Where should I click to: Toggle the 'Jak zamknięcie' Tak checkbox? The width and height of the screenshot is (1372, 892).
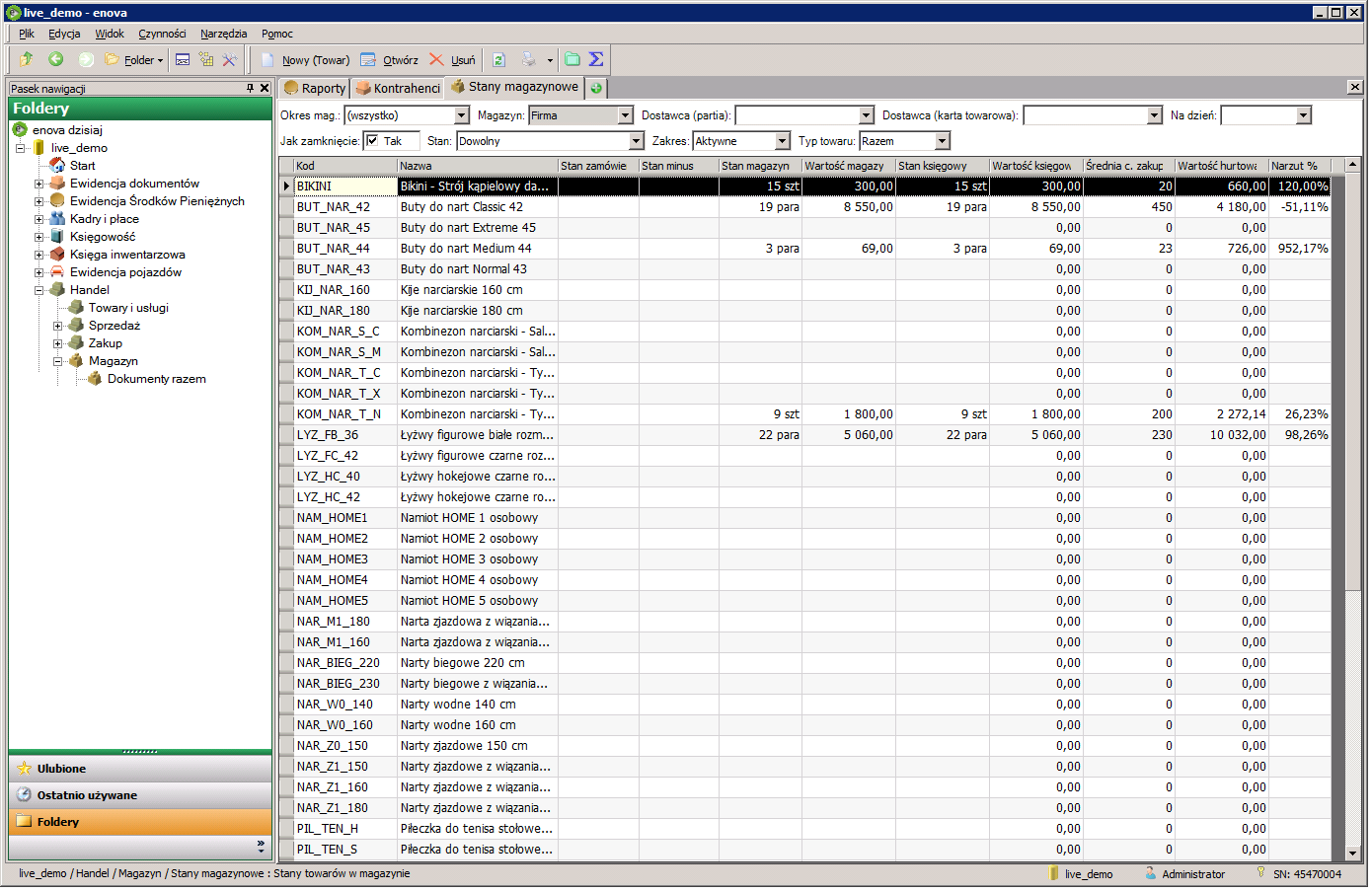pos(372,141)
